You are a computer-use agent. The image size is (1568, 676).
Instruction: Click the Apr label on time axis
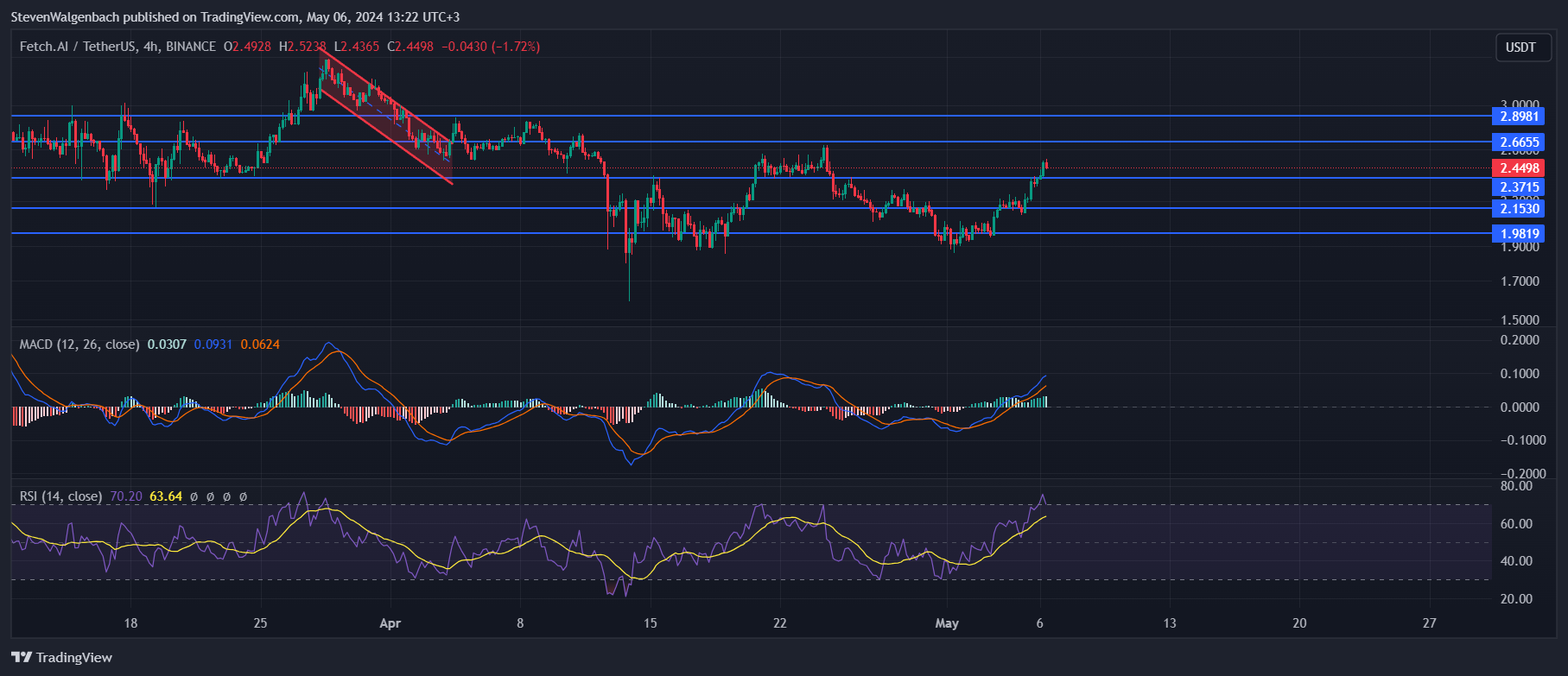(390, 623)
